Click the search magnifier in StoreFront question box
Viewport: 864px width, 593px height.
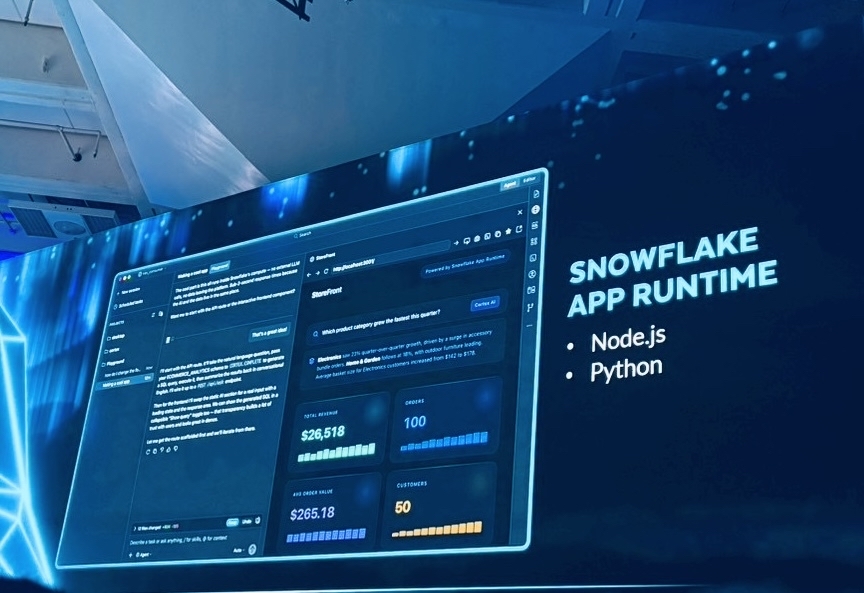pyautogui.click(x=315, y=333)
